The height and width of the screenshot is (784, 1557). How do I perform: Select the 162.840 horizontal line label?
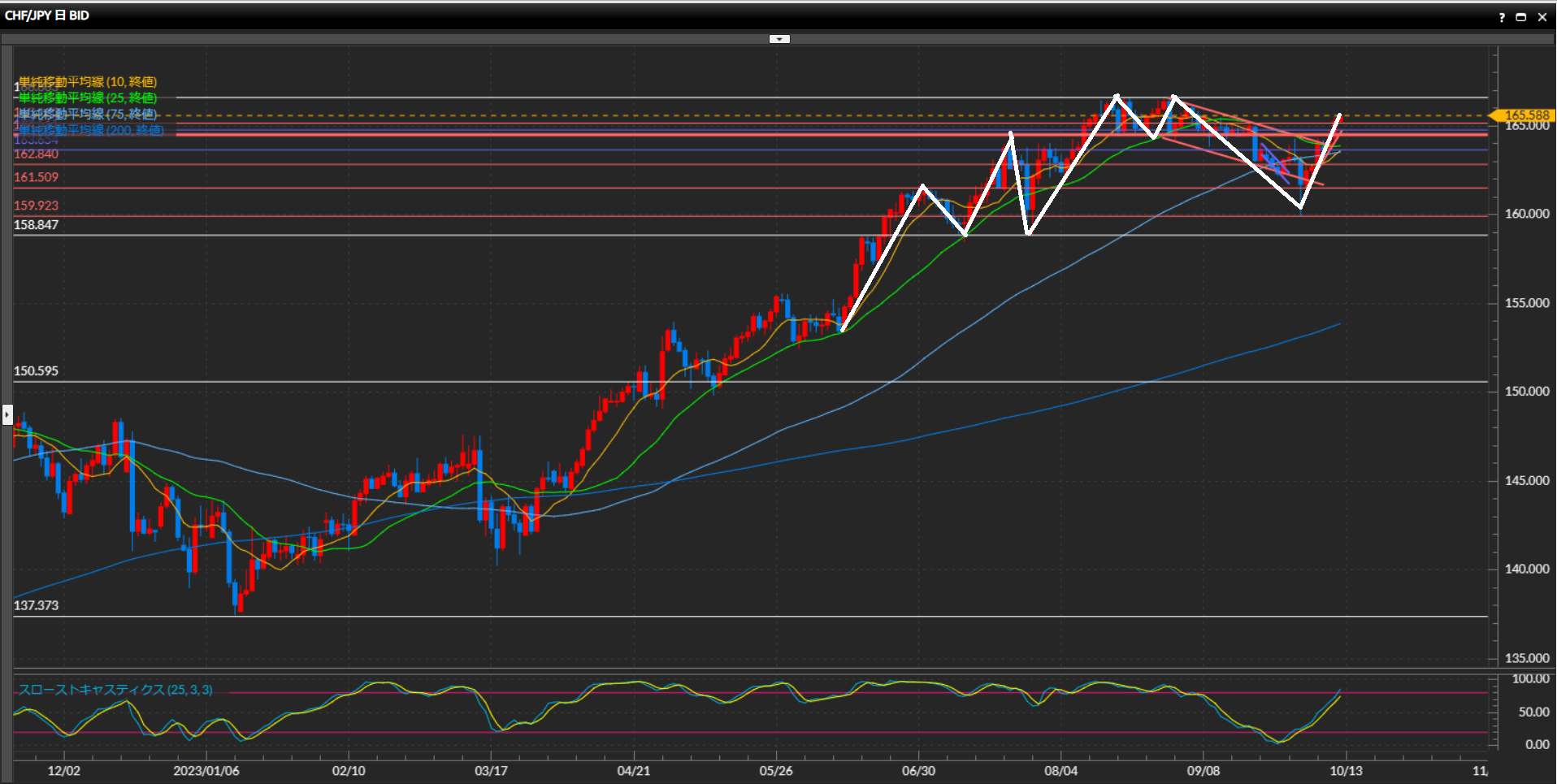click(37, 154)
